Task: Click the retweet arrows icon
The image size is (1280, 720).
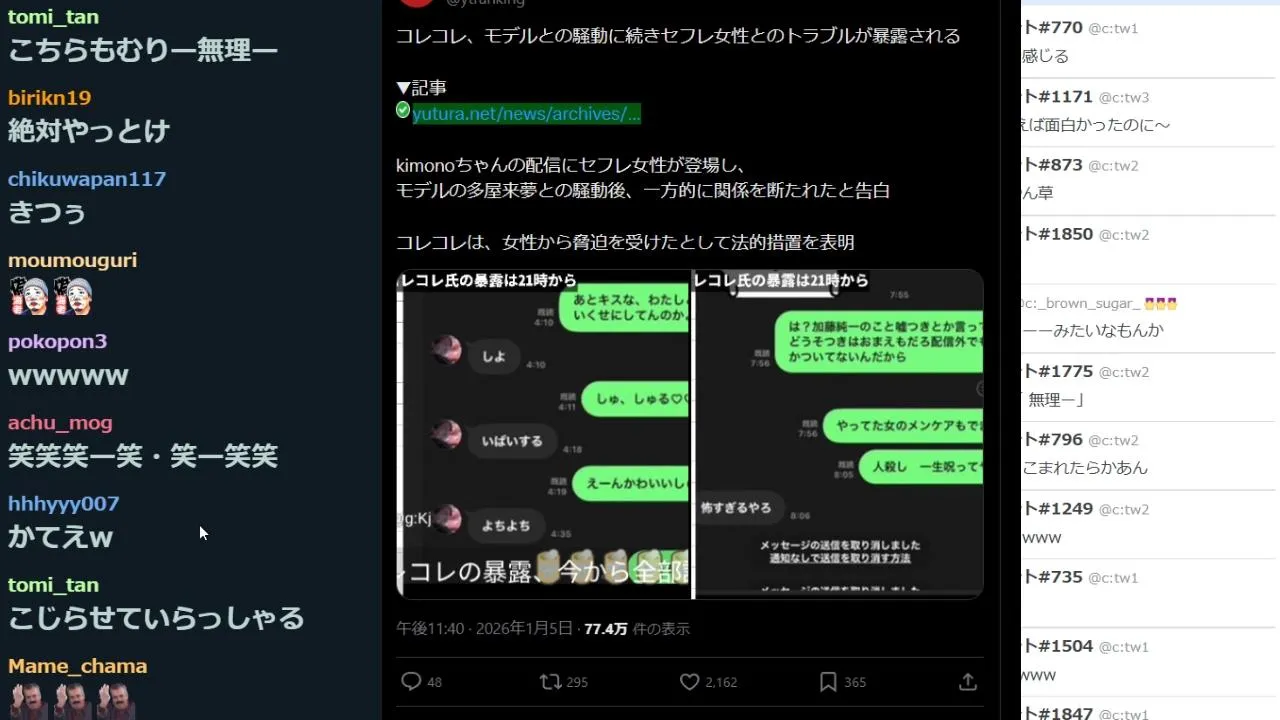Action: pos(550,682)
